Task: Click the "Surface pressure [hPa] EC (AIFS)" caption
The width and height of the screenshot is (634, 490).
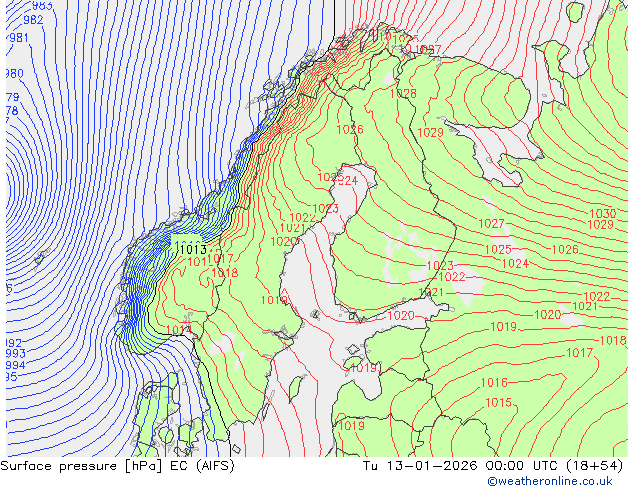Action: click(117, 466)
